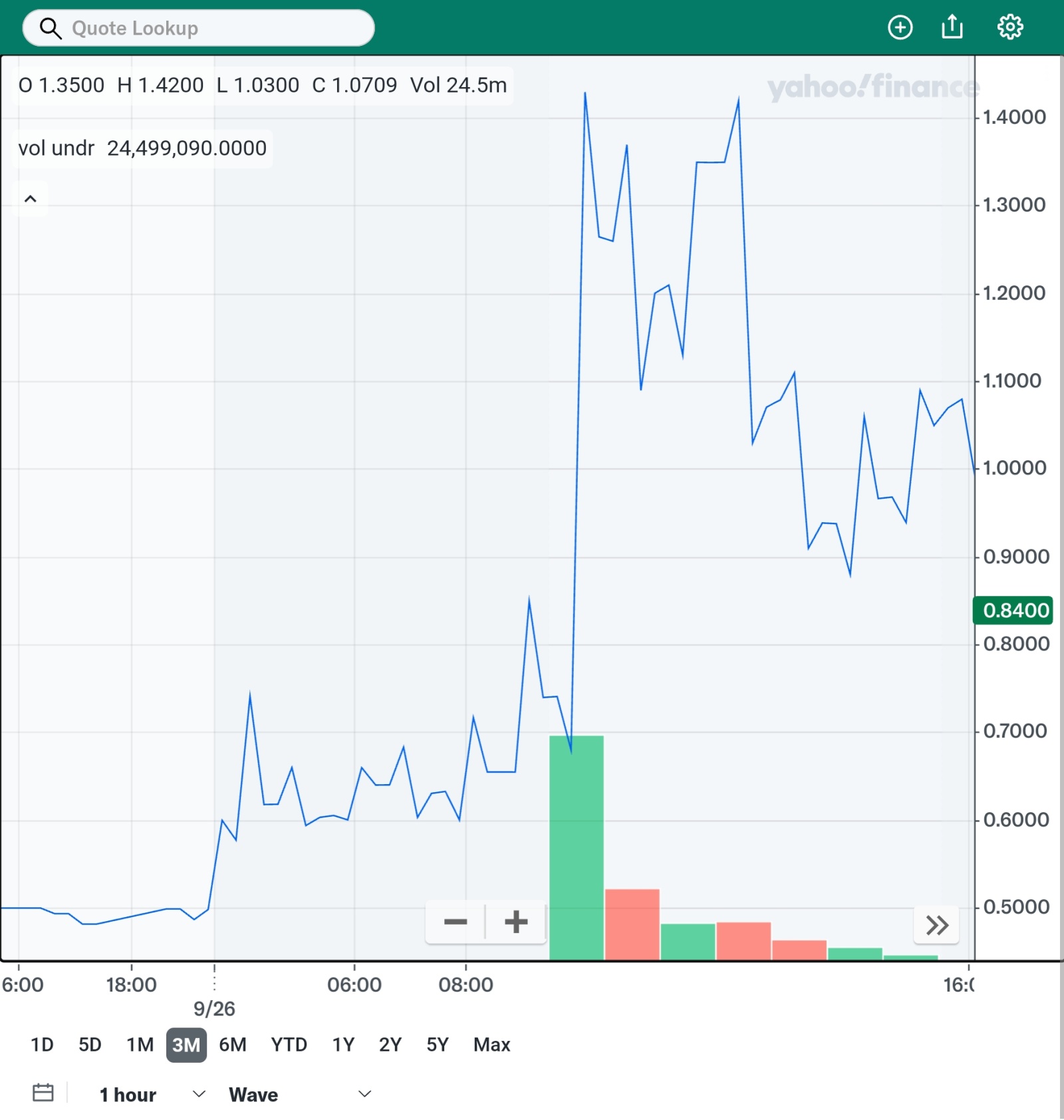Viewport: 1064px width, 1120px height.
Task: Click the 0.8400 current price tag
Action: coord(1013,610)
